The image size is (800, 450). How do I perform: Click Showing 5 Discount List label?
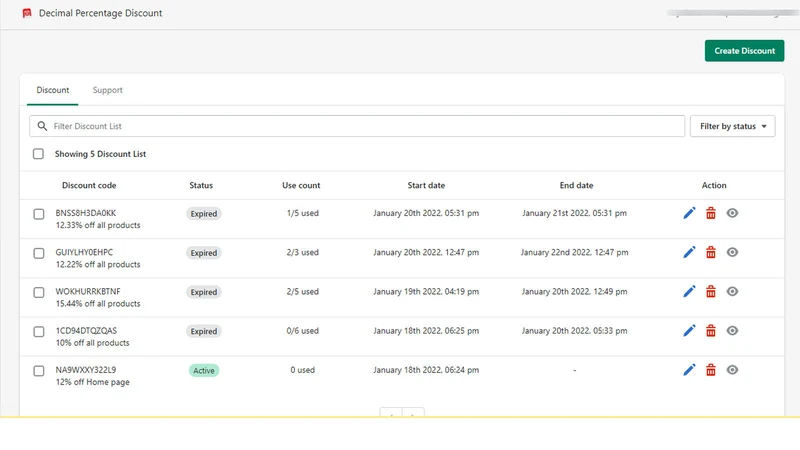(101, 154)
